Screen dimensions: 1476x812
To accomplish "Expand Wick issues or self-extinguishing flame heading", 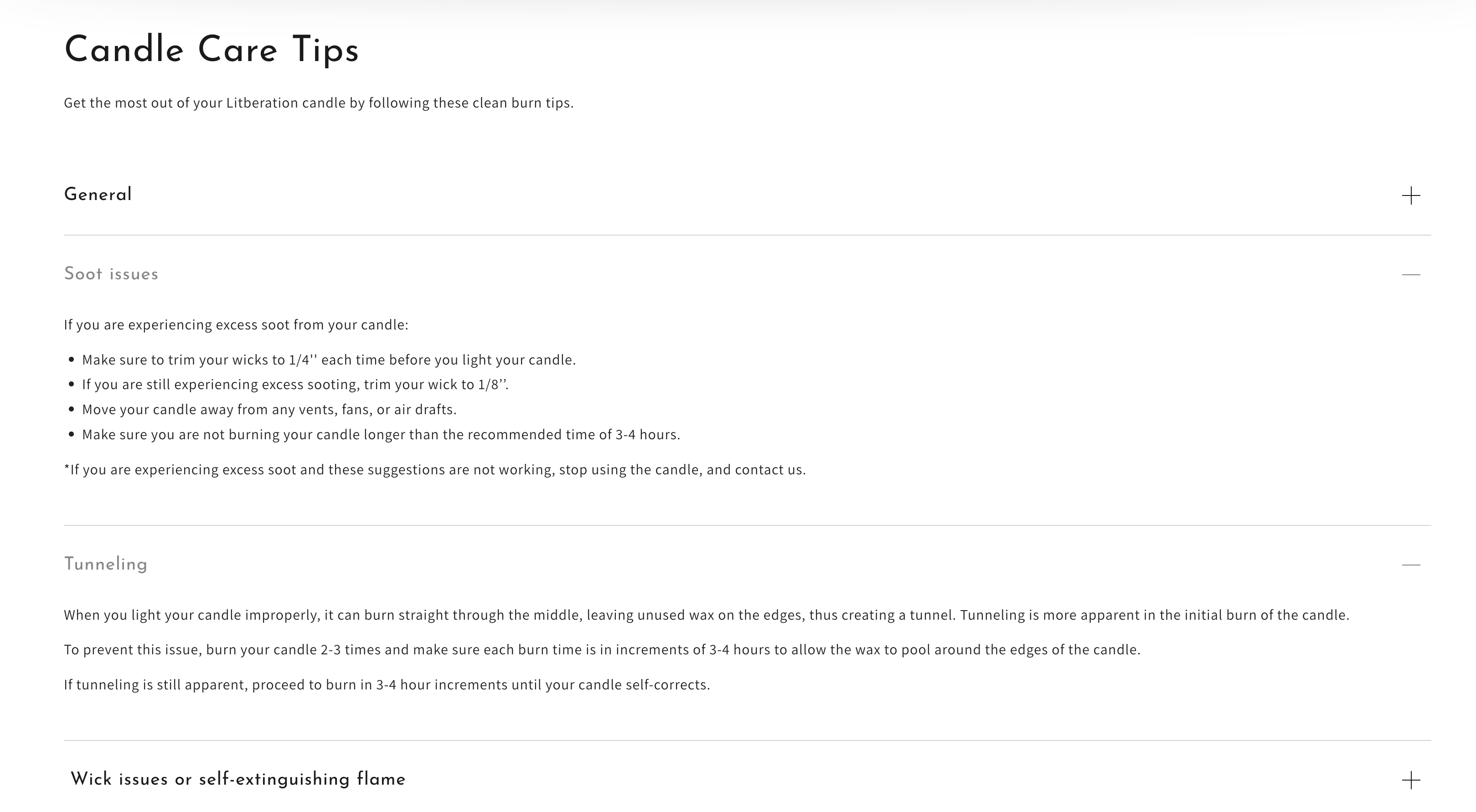I will point(238,779).
